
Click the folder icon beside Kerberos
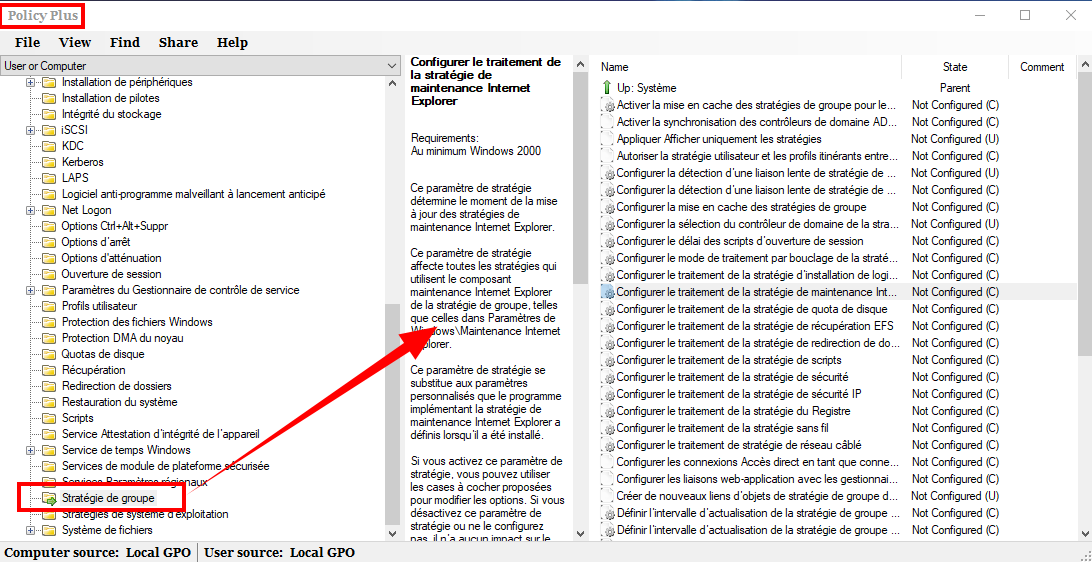point(49,162)
